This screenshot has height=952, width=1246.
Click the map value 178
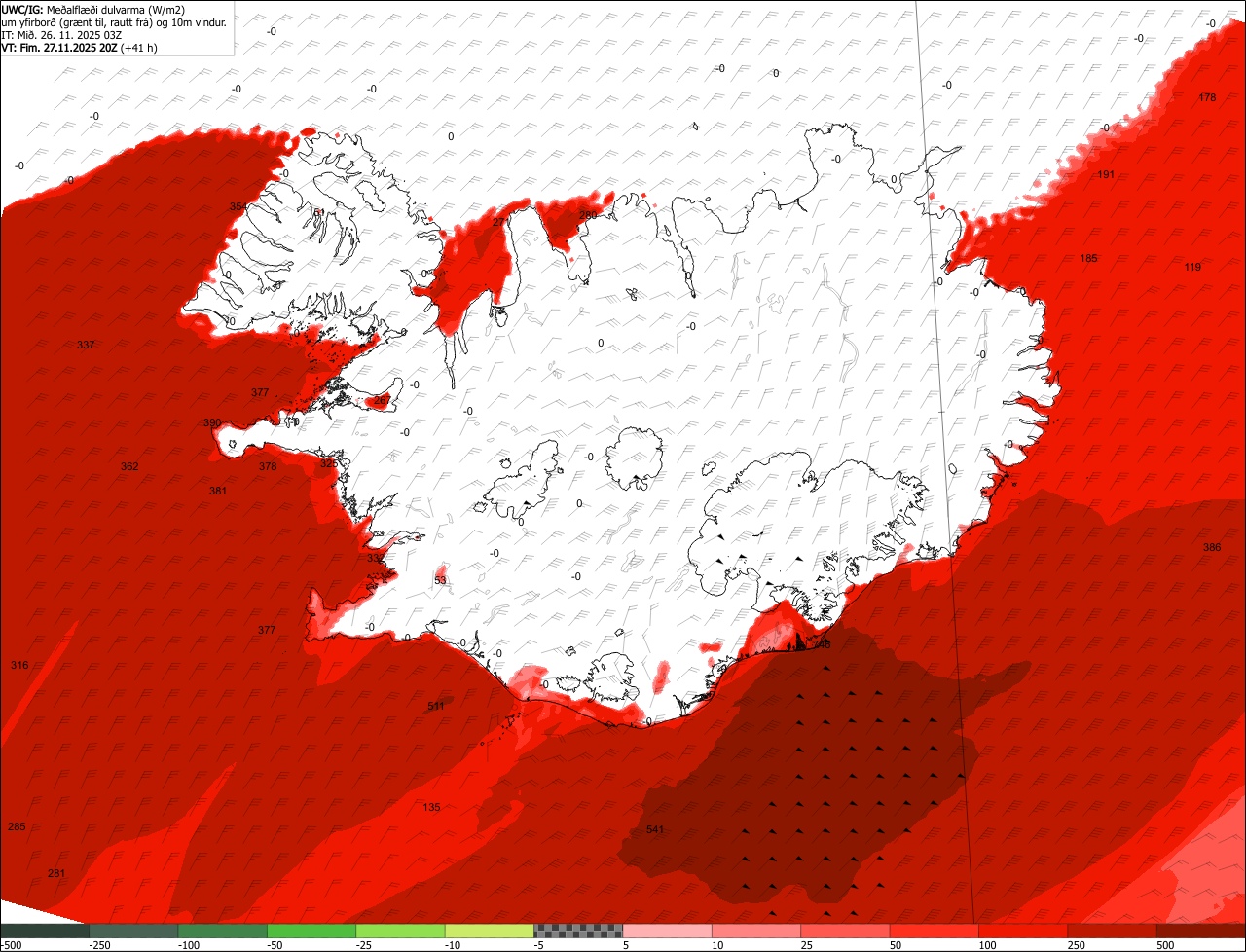pos(1207,97)
